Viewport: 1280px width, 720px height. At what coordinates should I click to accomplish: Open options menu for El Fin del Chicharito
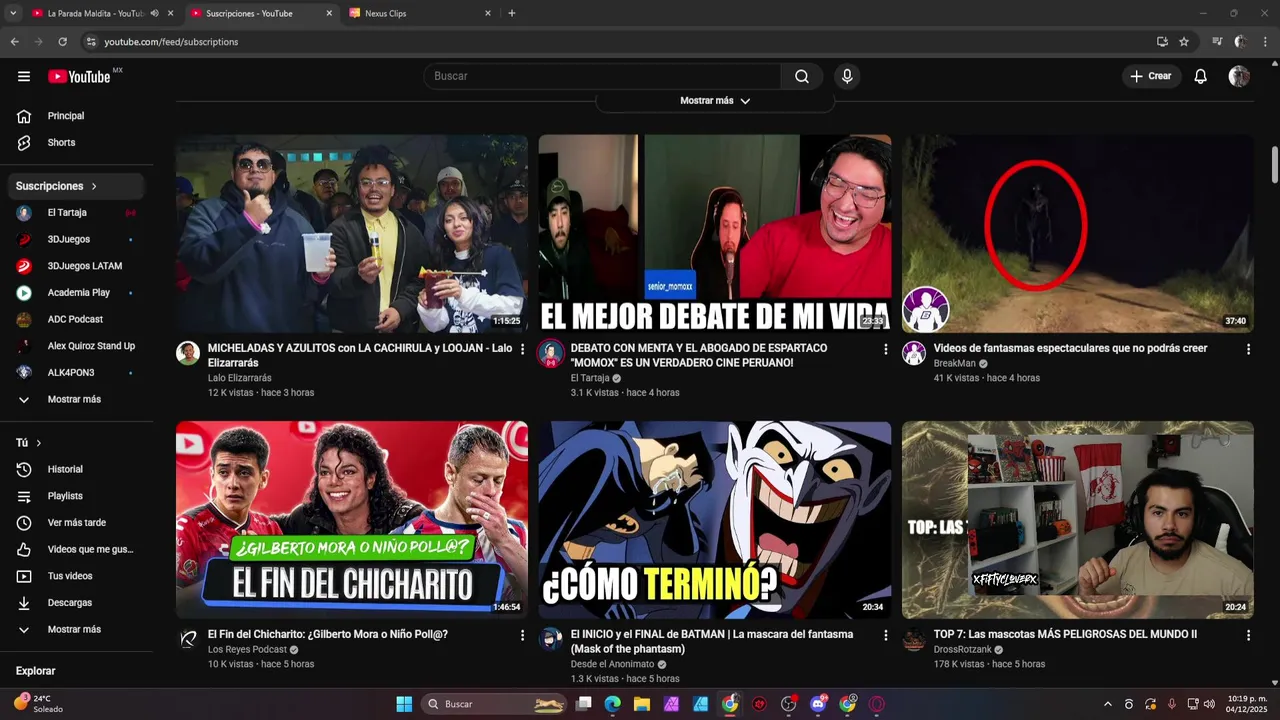(522, 635)
